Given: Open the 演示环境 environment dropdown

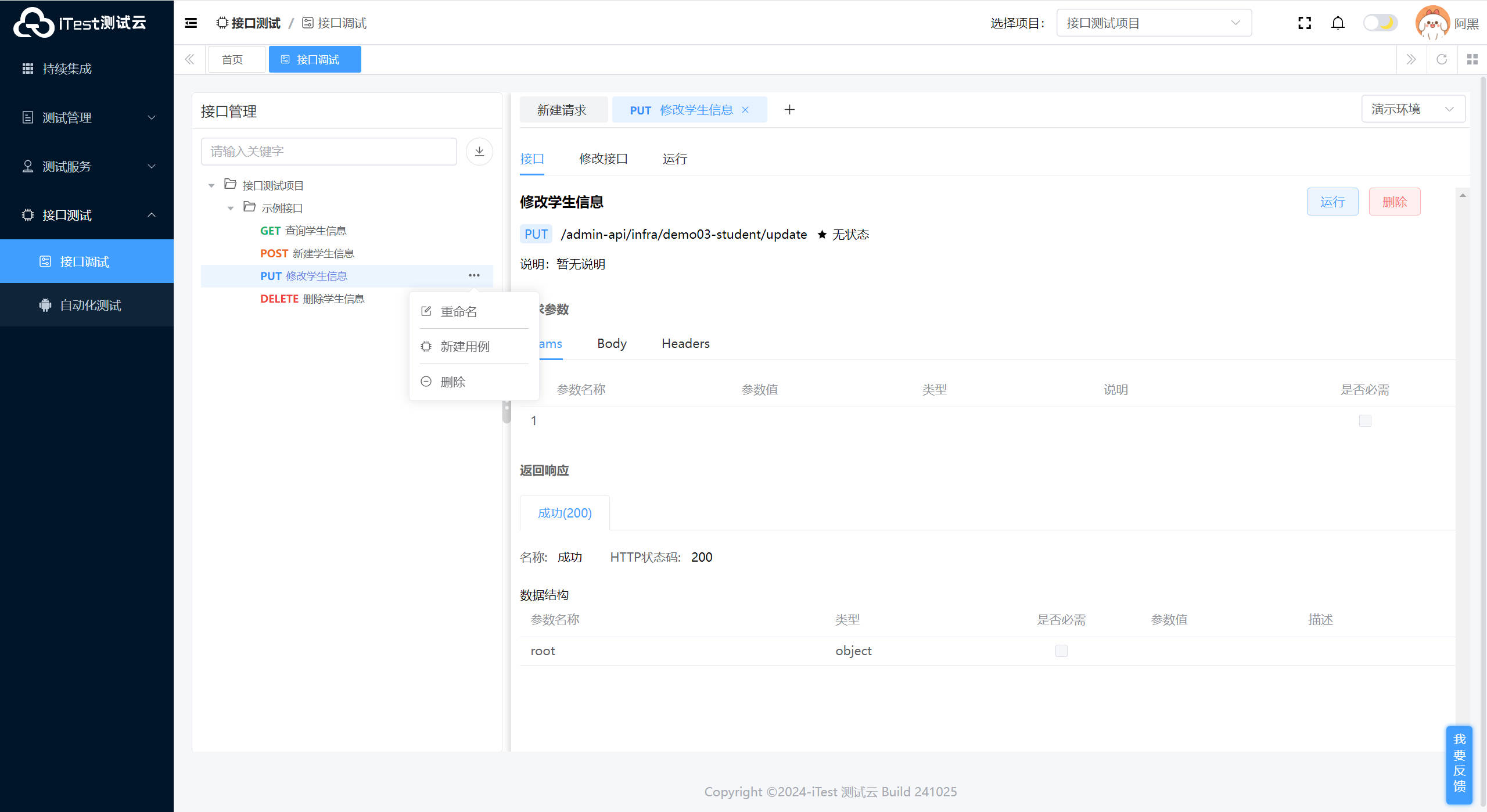Looking at the screenshot, I should coord(1413,109).
